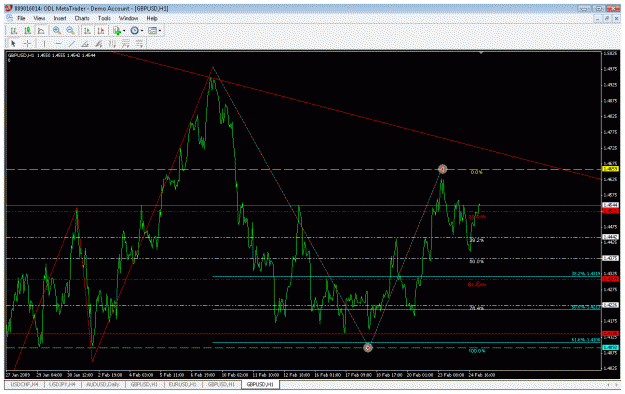Image resolution: width=625 pixels, height=394 pixels.
Task: Click the active GBPUSD,H1 tab
Action: (260, 384)
